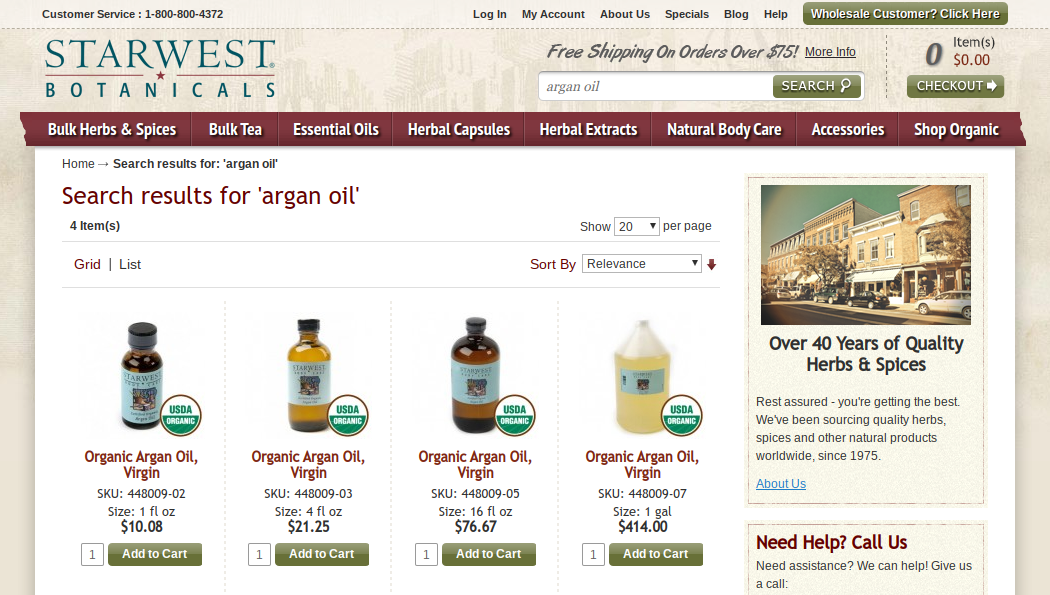Image resolution: width=1050 pixels, height=595 pixels.
Task: Open the 1 fl oz argan oil bottle image
Action: 142,375
